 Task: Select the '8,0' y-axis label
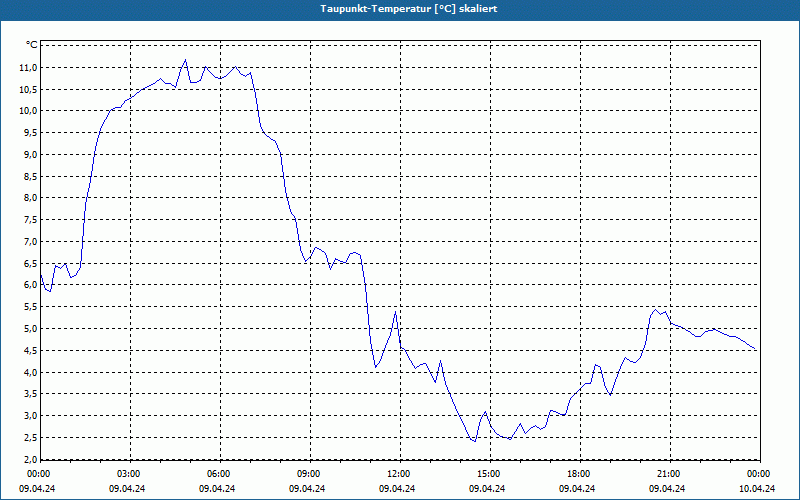(x=31, y=197)
